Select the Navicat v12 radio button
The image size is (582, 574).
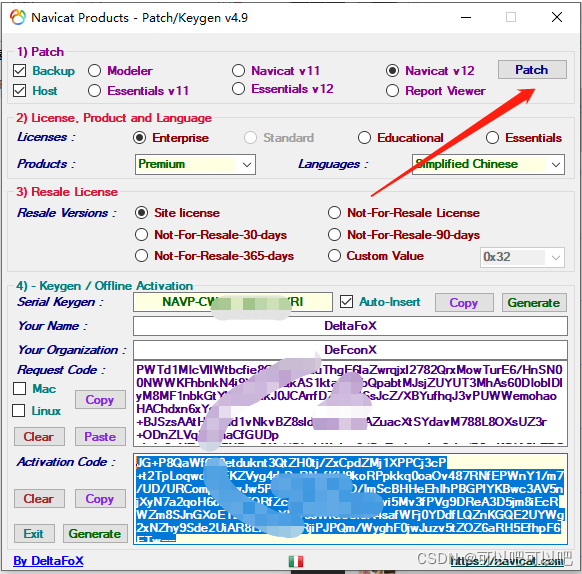tap(392, 71)
